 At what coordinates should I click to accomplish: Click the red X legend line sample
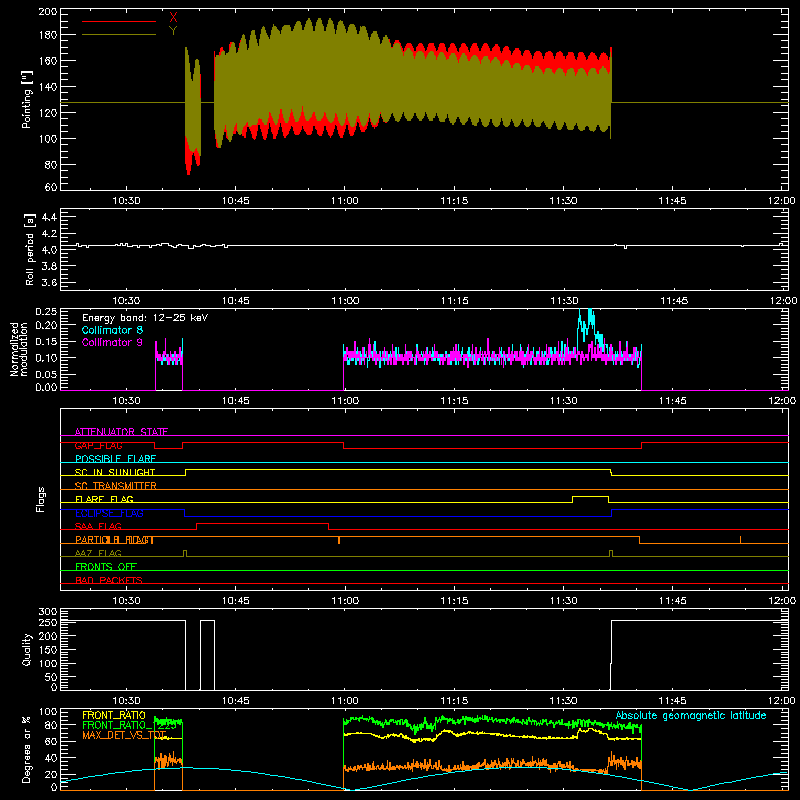click(119, 21)
